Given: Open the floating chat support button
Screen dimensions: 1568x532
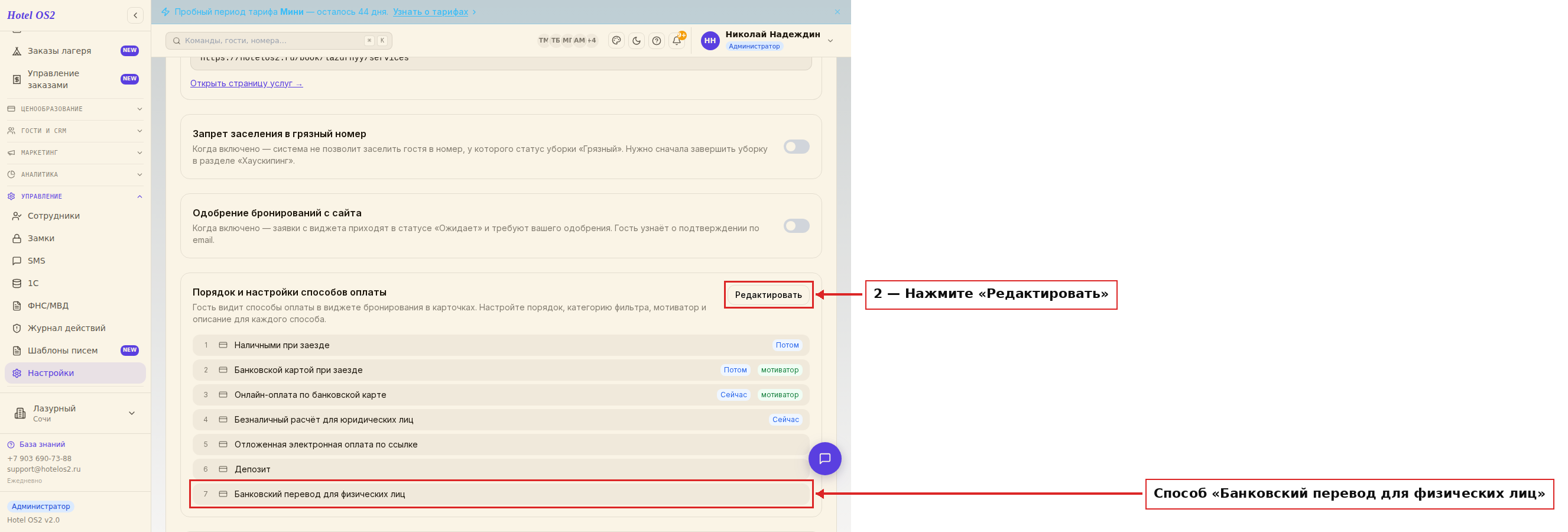Looking at the screenshot, I should coord(824,458).
